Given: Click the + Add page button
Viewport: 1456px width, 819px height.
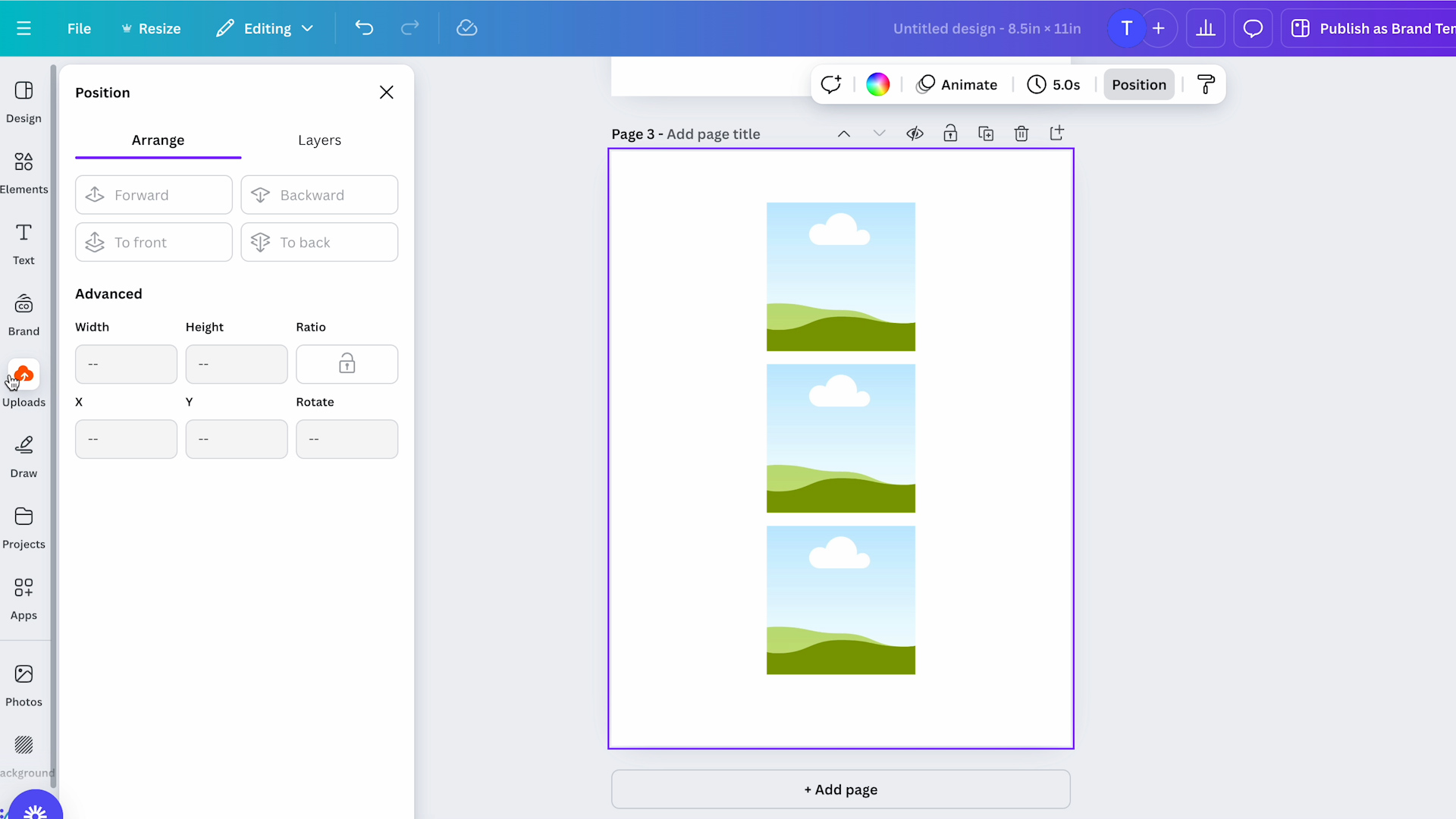Looking at the screenshot, I should coord(841,789).
